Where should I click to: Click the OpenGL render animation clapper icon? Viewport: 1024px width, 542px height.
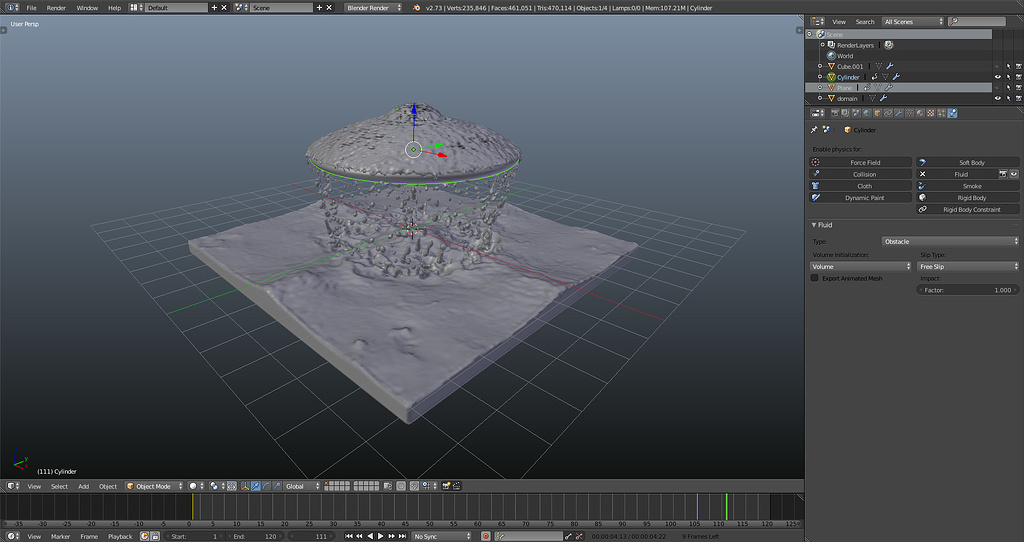click(x=457, y=486)
